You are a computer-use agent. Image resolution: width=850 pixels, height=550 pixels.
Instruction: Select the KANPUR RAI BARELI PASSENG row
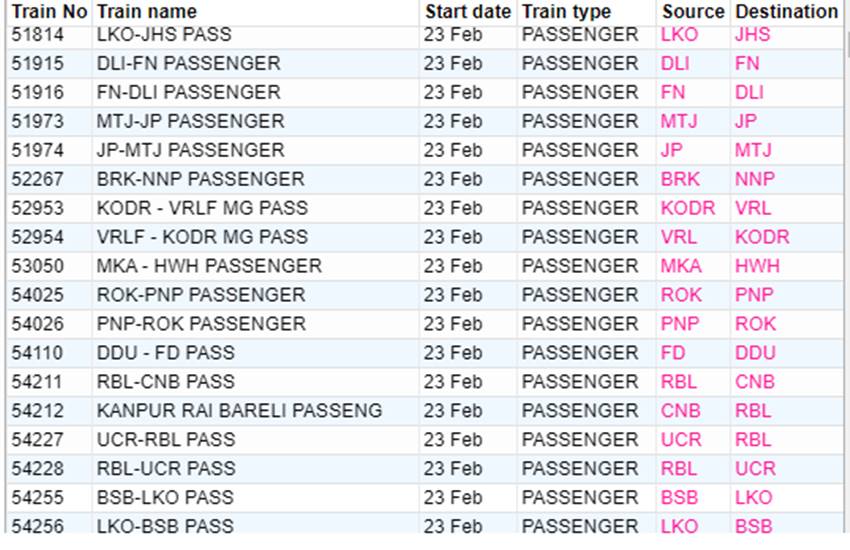[x=425, y=411]
